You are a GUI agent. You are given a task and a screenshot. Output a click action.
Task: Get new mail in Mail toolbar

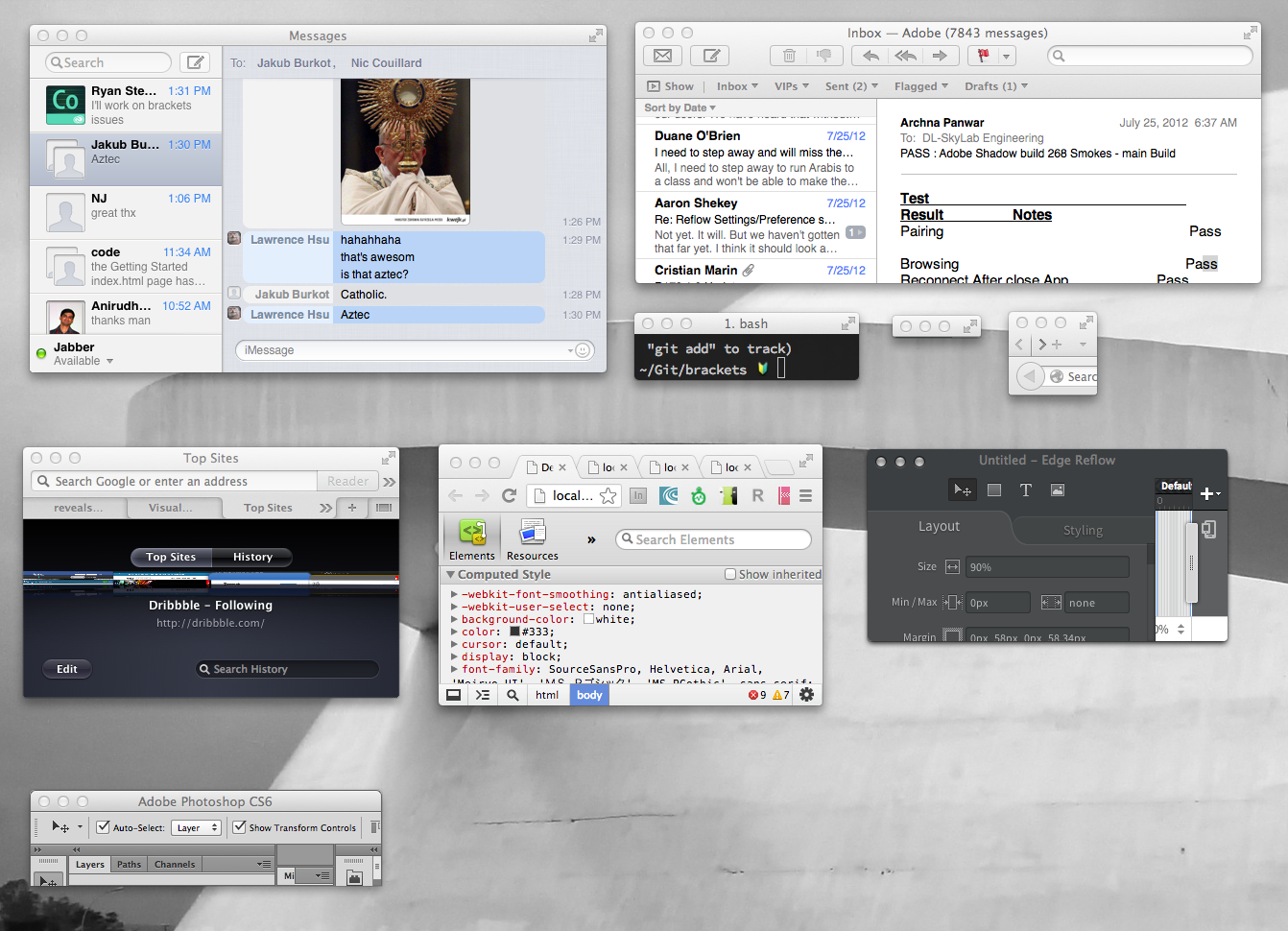[x=662, y=56]
